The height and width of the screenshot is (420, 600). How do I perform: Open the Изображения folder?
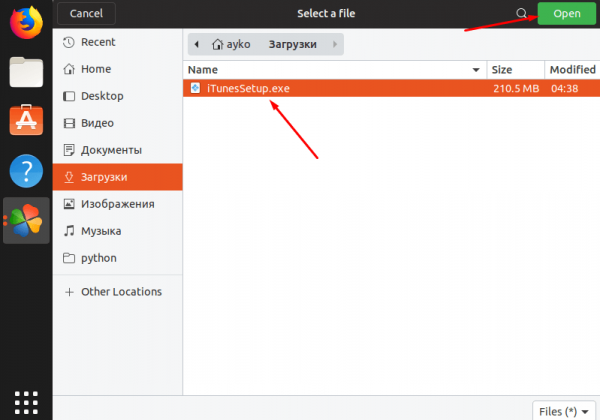pyautogui.click(x=117, y=204)
